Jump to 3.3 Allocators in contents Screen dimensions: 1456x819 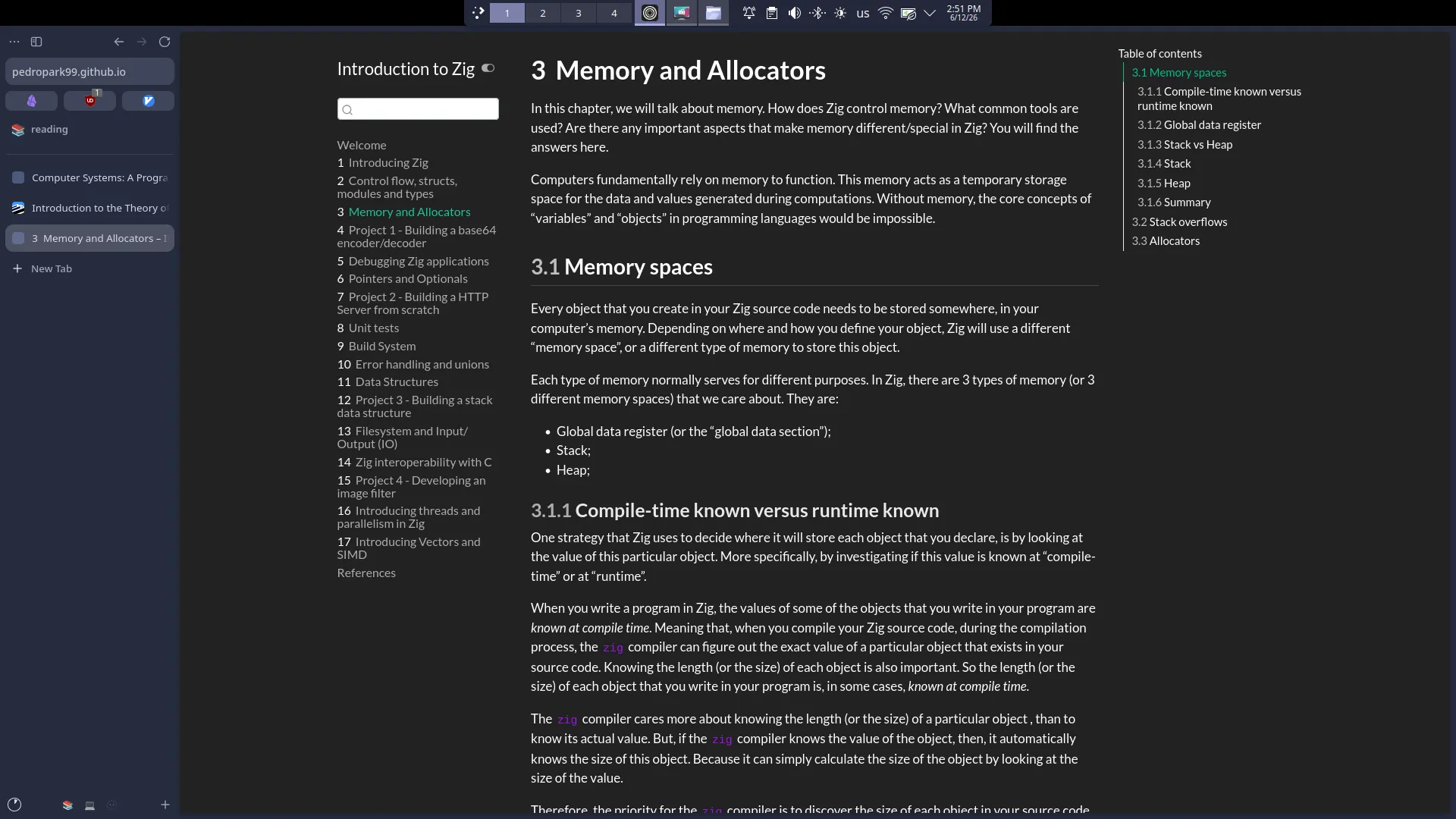pyautogui.click(x=1166, y=241)
